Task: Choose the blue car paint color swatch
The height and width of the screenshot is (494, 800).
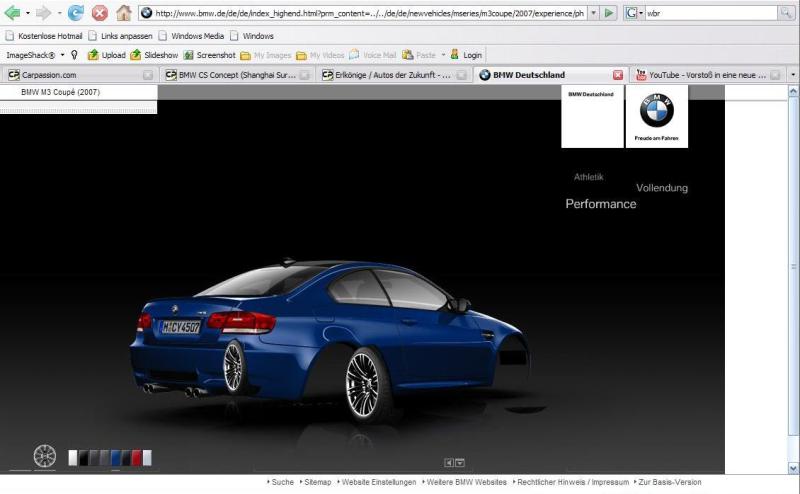Action: [116, 458]
